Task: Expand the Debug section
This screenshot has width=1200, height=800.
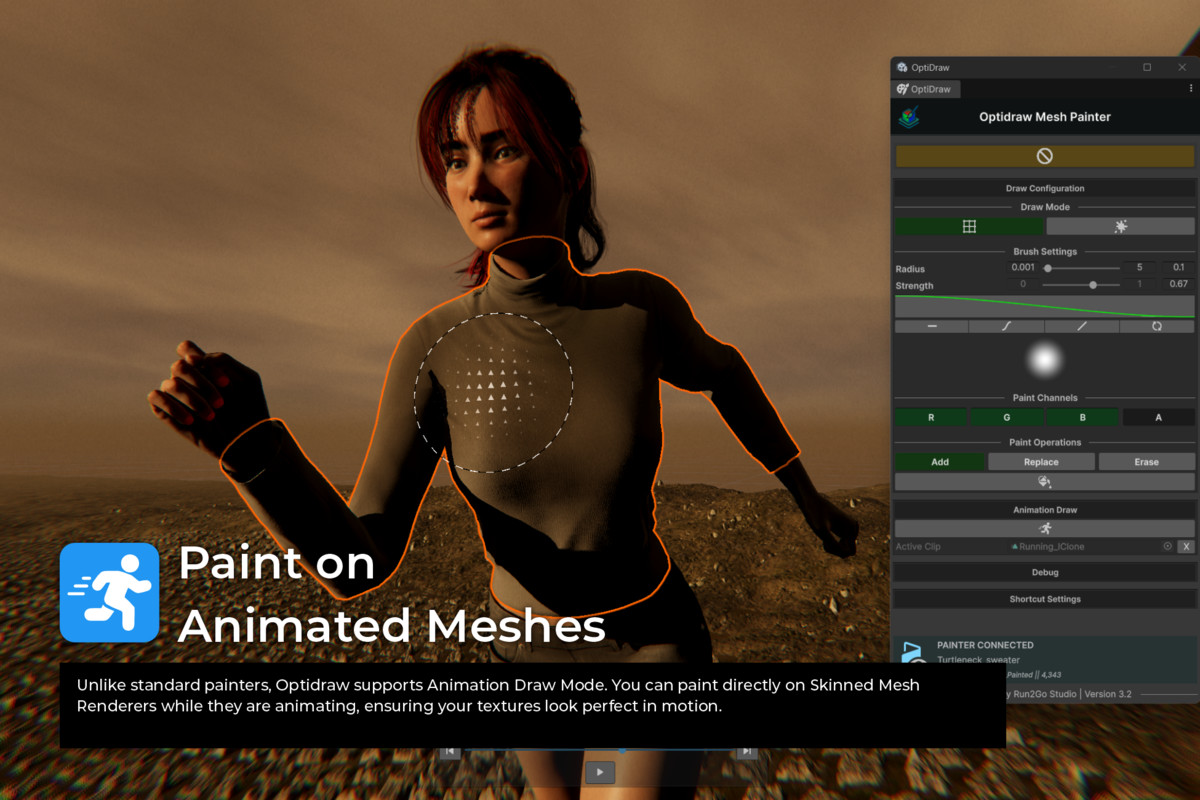Action: tap(1044, 573)
